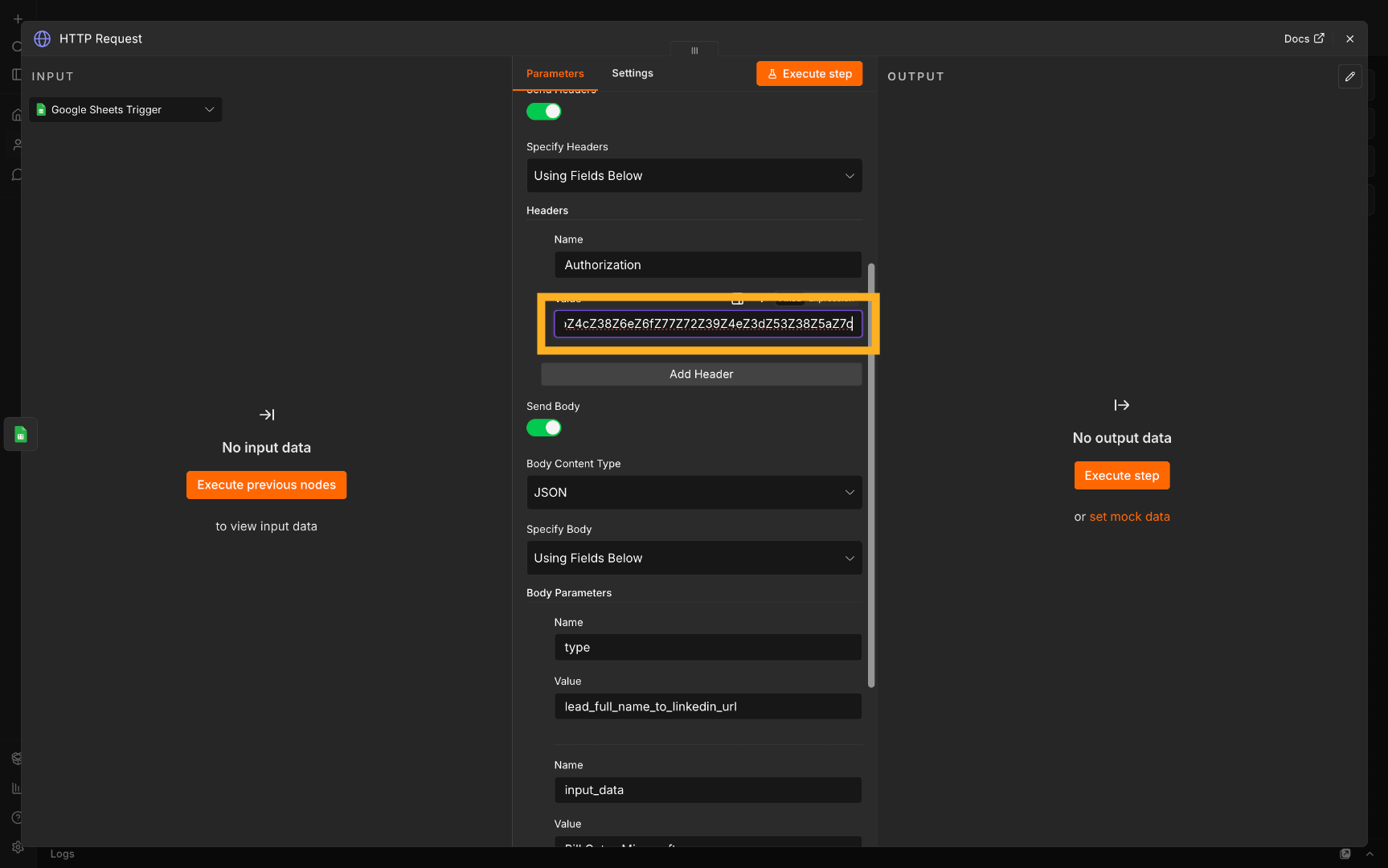Click Execute previous nodes button
This screenshot has width=1388, height=868.
tap(267, 485)
